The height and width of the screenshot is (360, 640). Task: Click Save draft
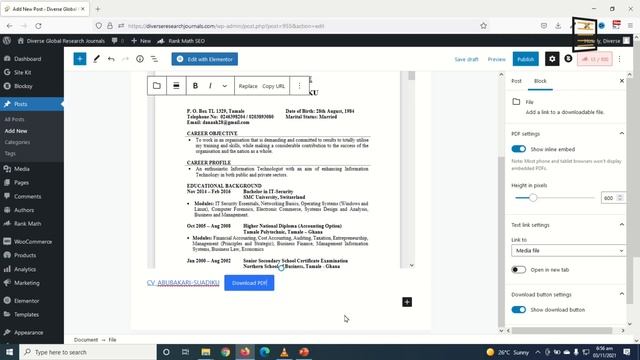pyautogui.click(x=466, y=59)
